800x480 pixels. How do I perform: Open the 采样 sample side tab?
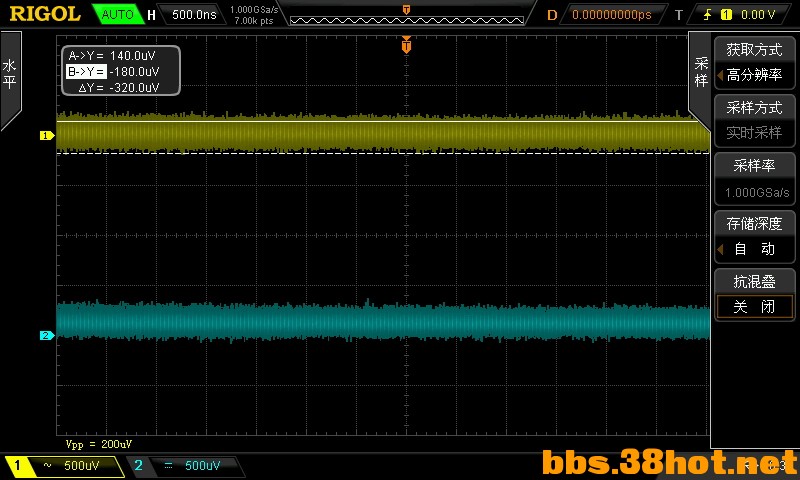701,72
